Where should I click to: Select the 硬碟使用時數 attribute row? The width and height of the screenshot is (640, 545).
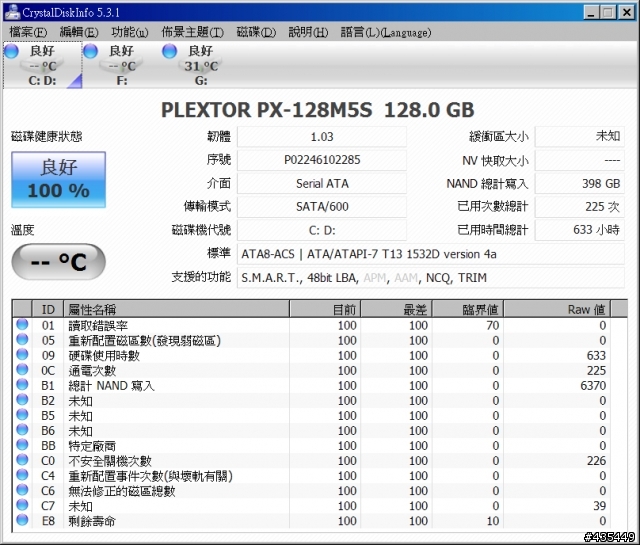312,356
